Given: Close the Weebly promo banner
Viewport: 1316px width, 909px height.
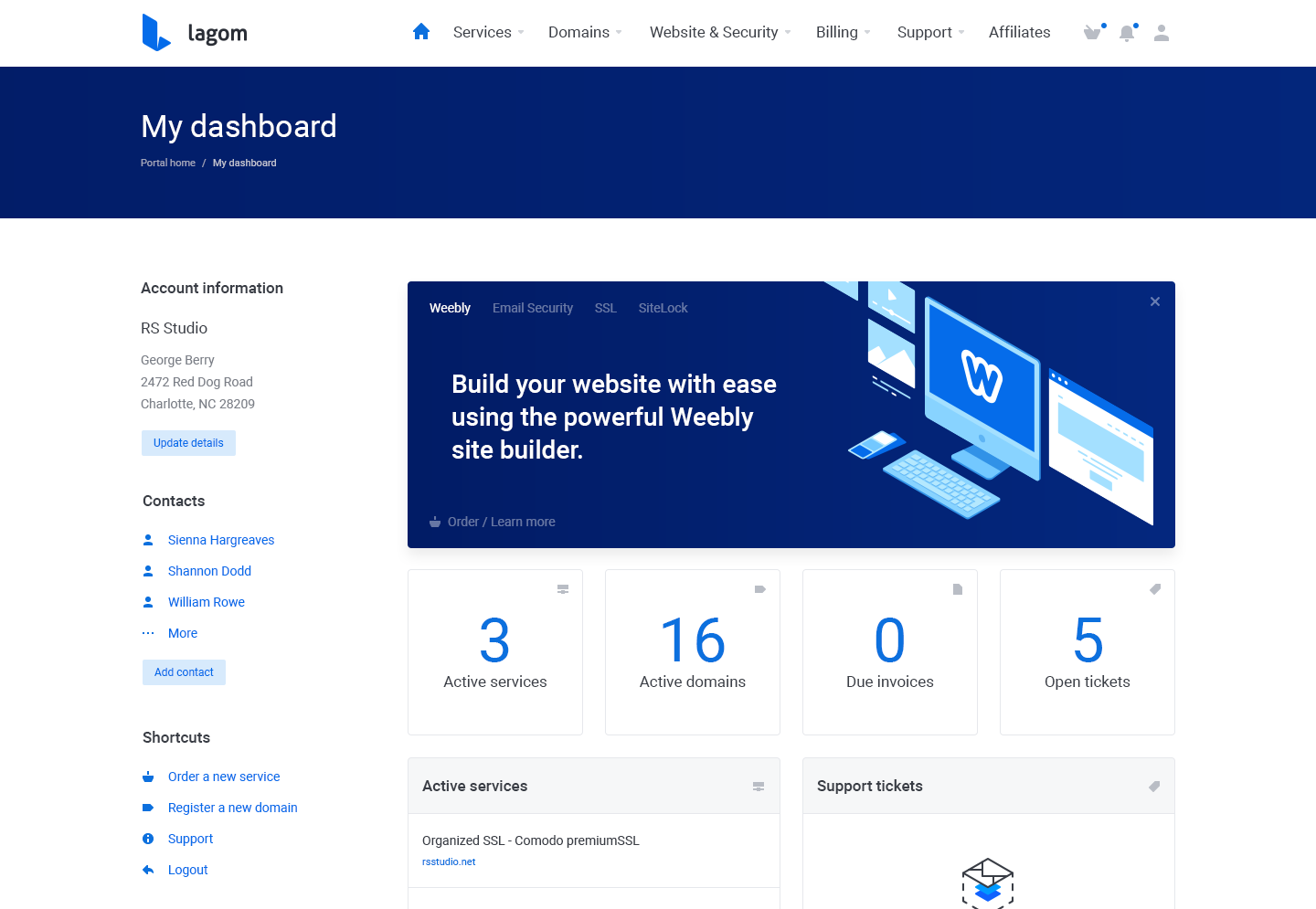Looking at the screenshot, I should [x=1155, y=301].
